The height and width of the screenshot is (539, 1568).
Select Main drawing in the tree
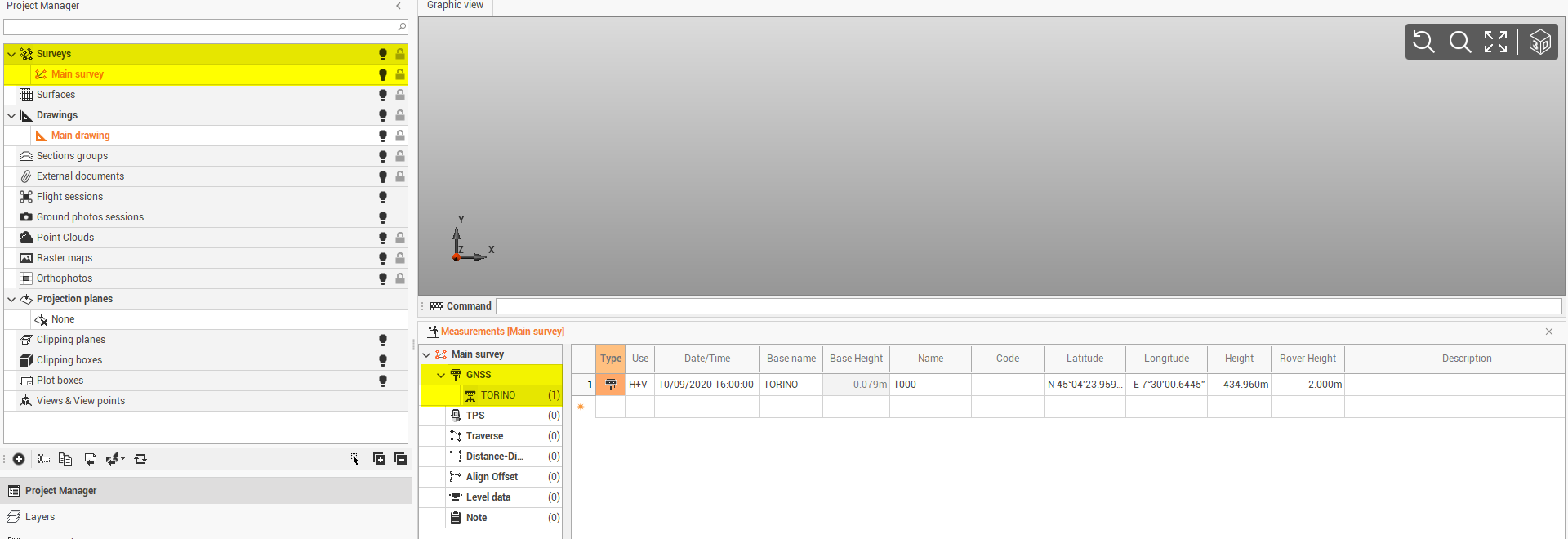[80, 136]
